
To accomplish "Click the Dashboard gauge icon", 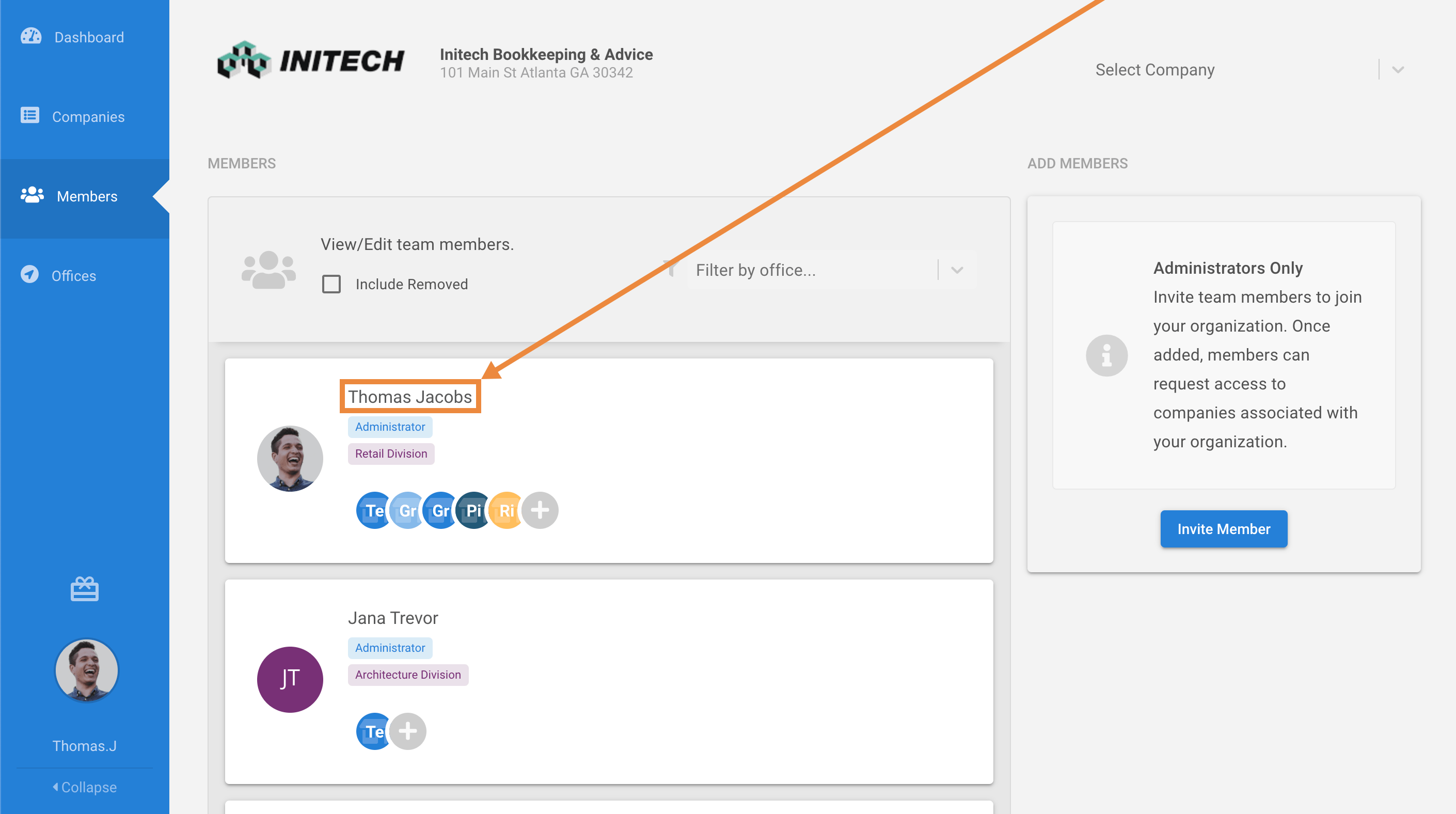I will tap(31, 36).
